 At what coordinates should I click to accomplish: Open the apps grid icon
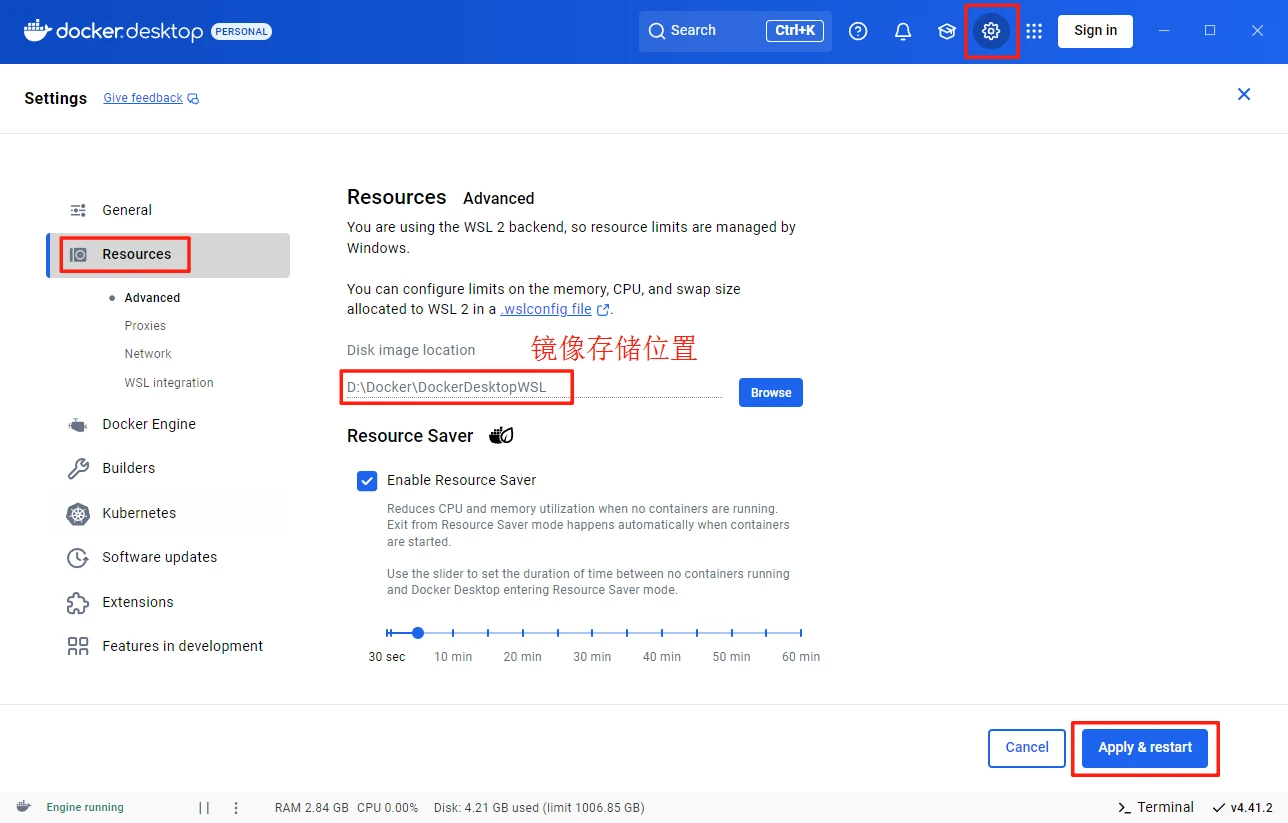click(x=1034, y=31)
